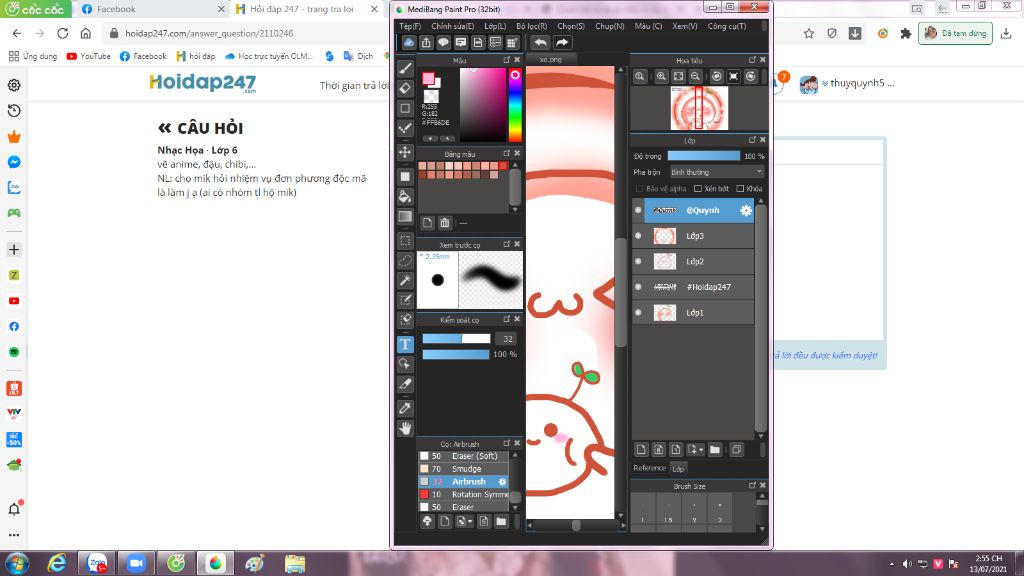Select the Brush tool in MediBang
This screenshot has height=576, width=1024.
[x=405, y=68]
